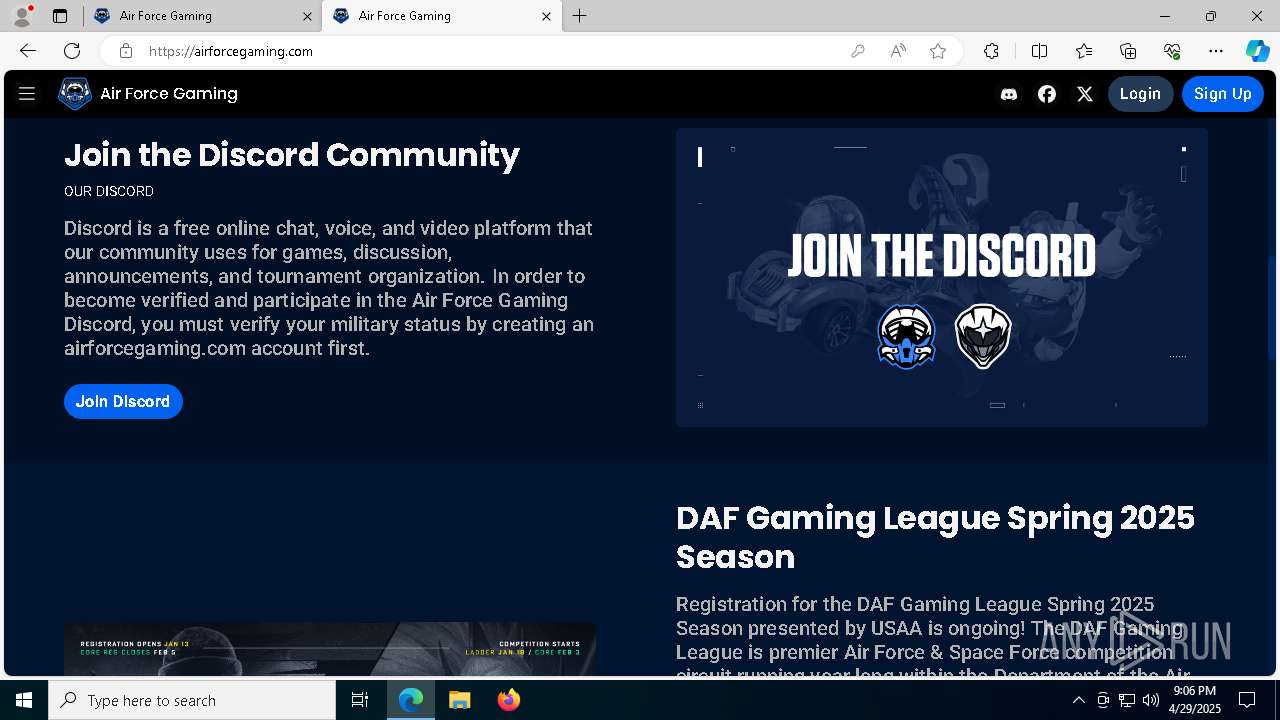Image resolution: width=1280 pixels, height=720 pixels.
Task: Refresh the page
Action: tap(72, 51)
